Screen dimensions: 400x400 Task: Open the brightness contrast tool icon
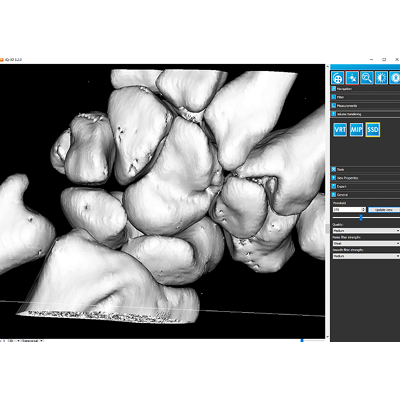(381, 78)
